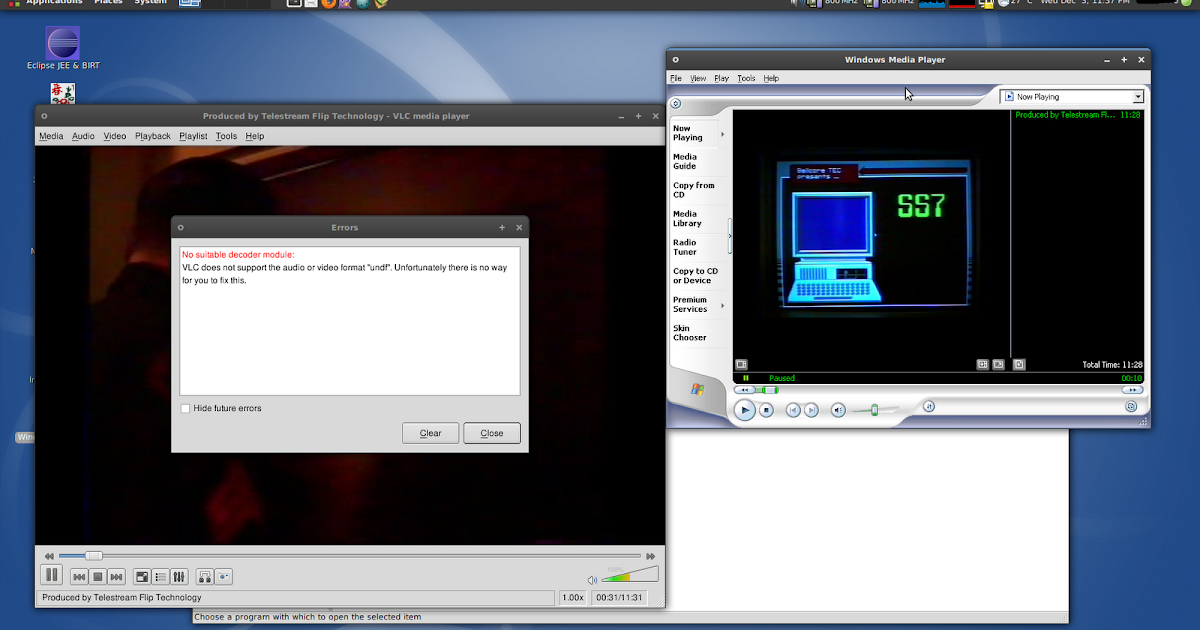Screen dimensions: 1200x630
Task: Switch WMP to skin mode
Action: tap(1131, 407)
